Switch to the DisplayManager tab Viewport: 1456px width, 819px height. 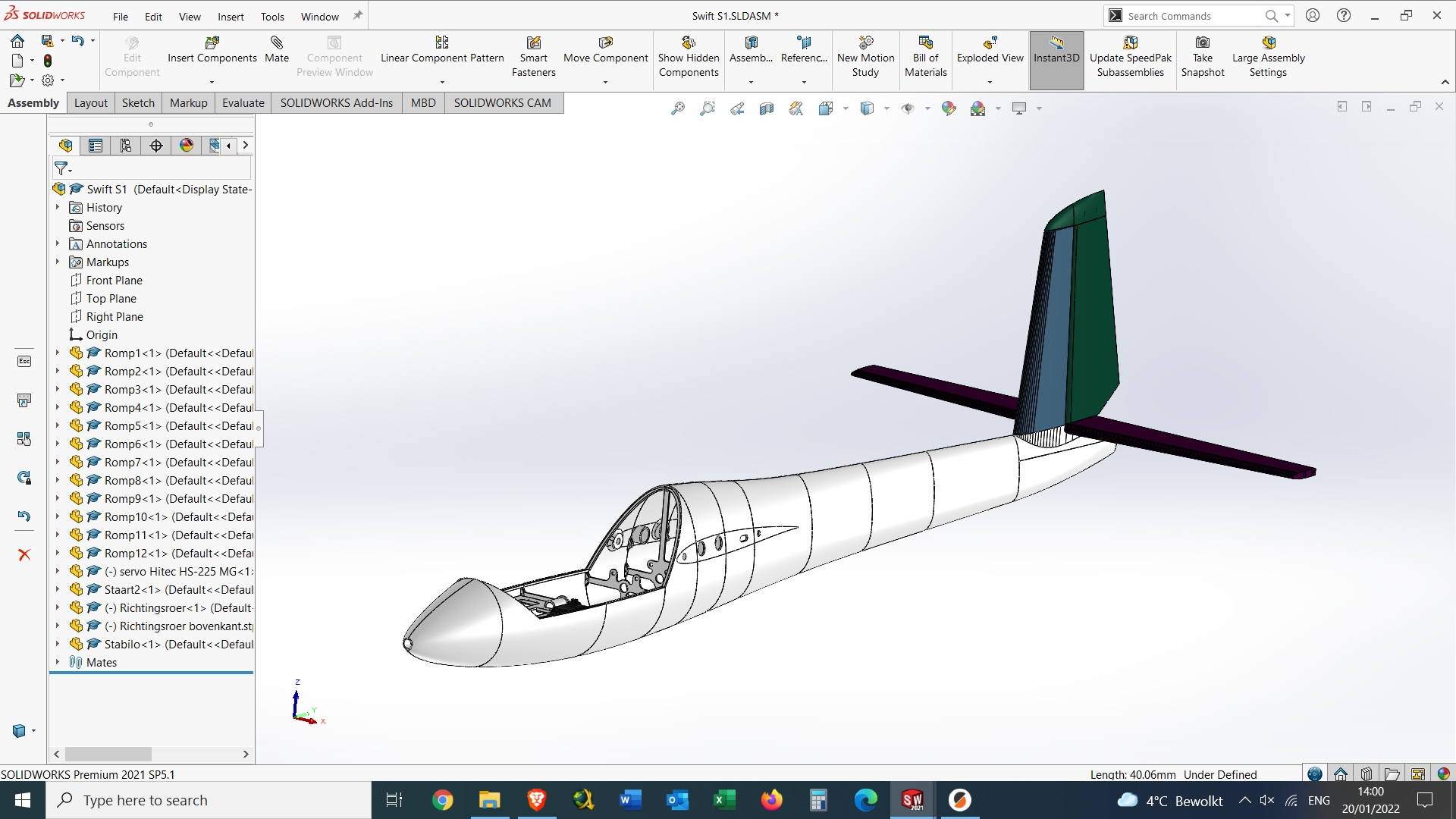186,145
